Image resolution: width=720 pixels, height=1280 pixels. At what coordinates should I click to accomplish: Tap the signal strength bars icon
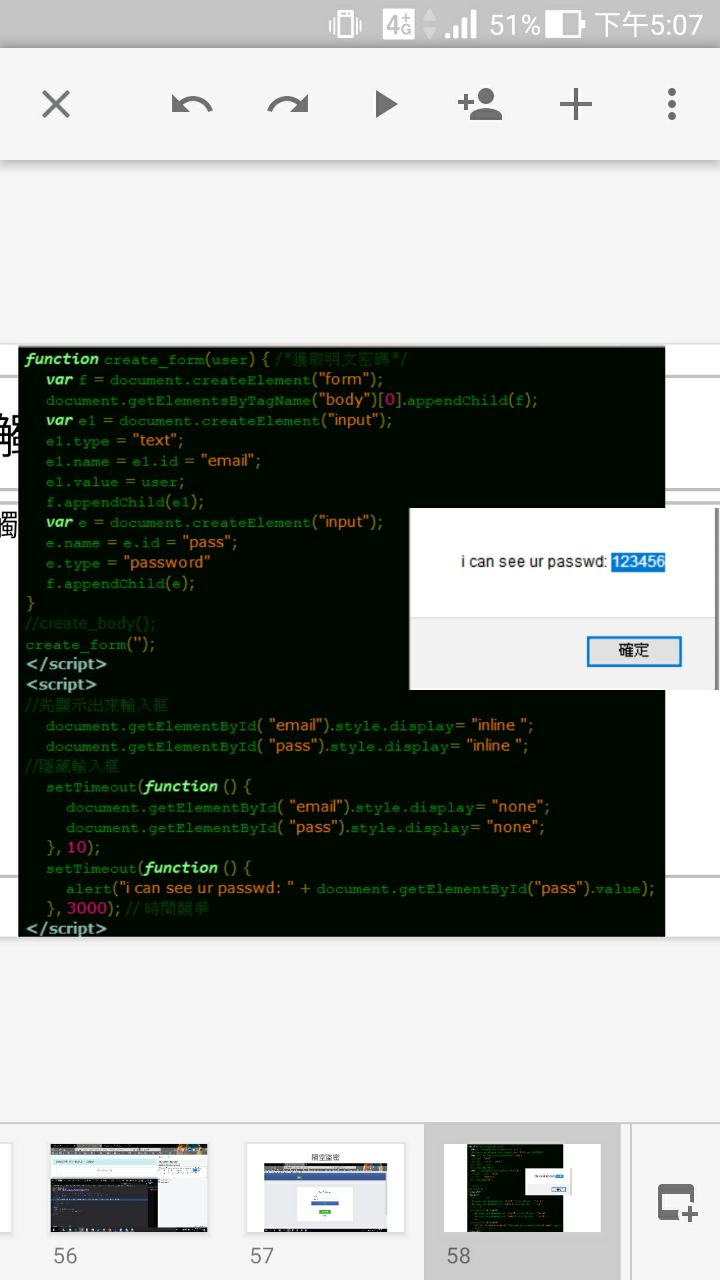pos(461,24)
